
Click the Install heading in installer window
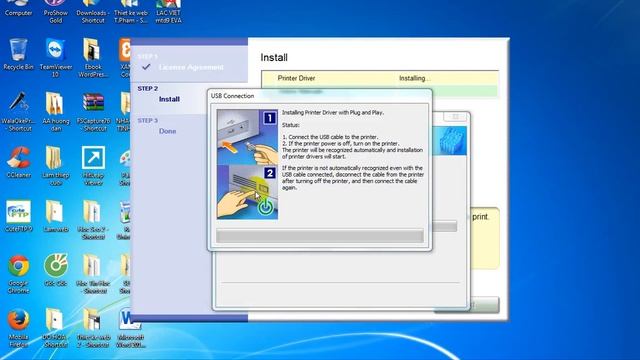pyautogui.click(x=274, y=58)
